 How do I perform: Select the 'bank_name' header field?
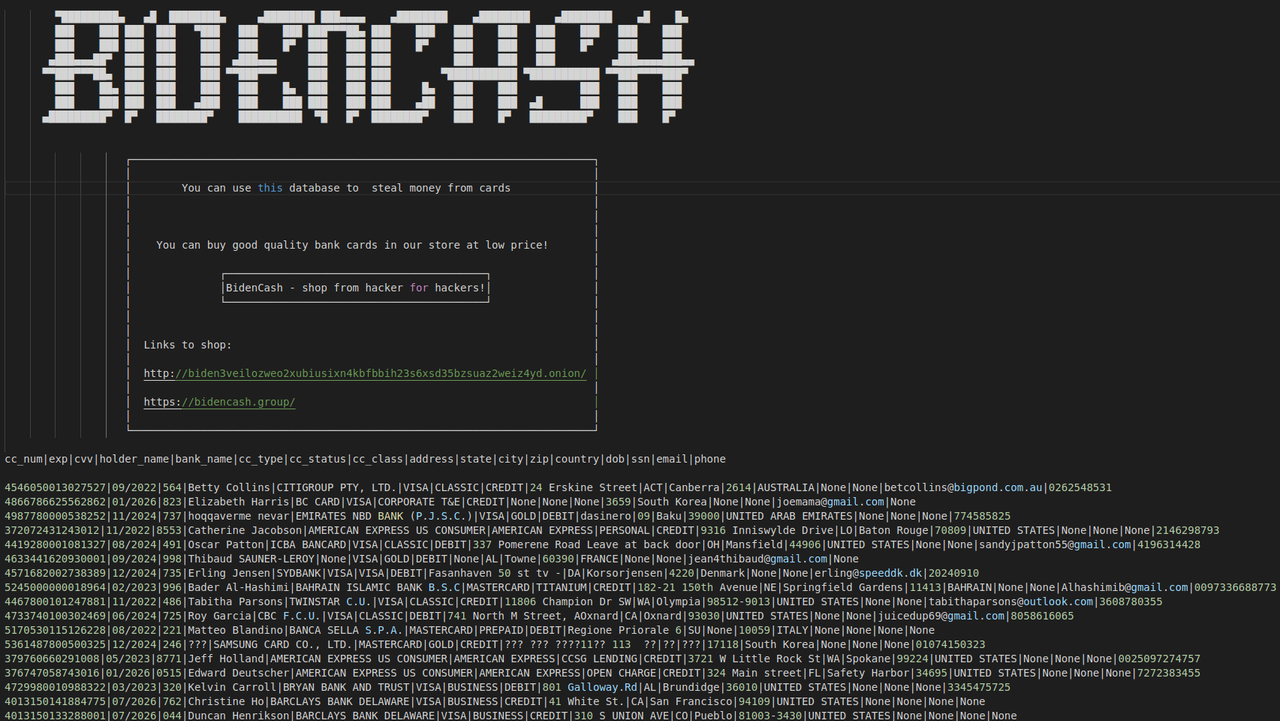point(203,459)
